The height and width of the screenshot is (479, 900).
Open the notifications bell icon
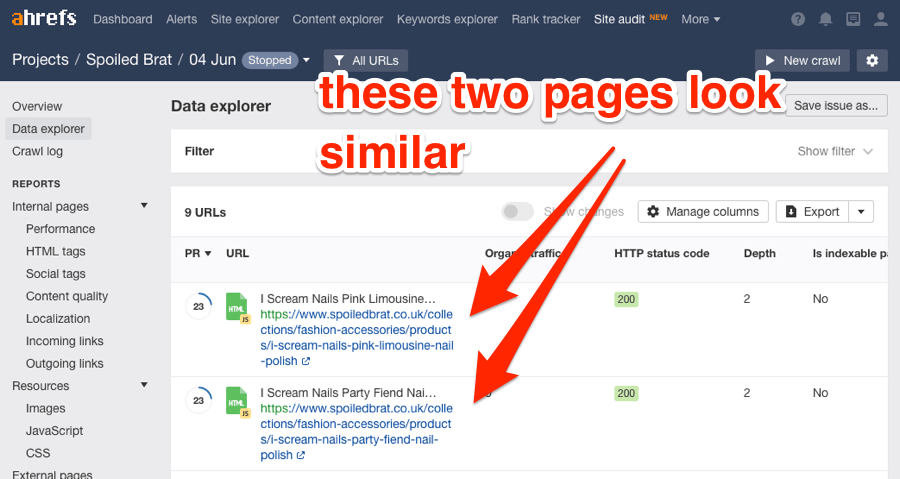(x=825, y=20)
